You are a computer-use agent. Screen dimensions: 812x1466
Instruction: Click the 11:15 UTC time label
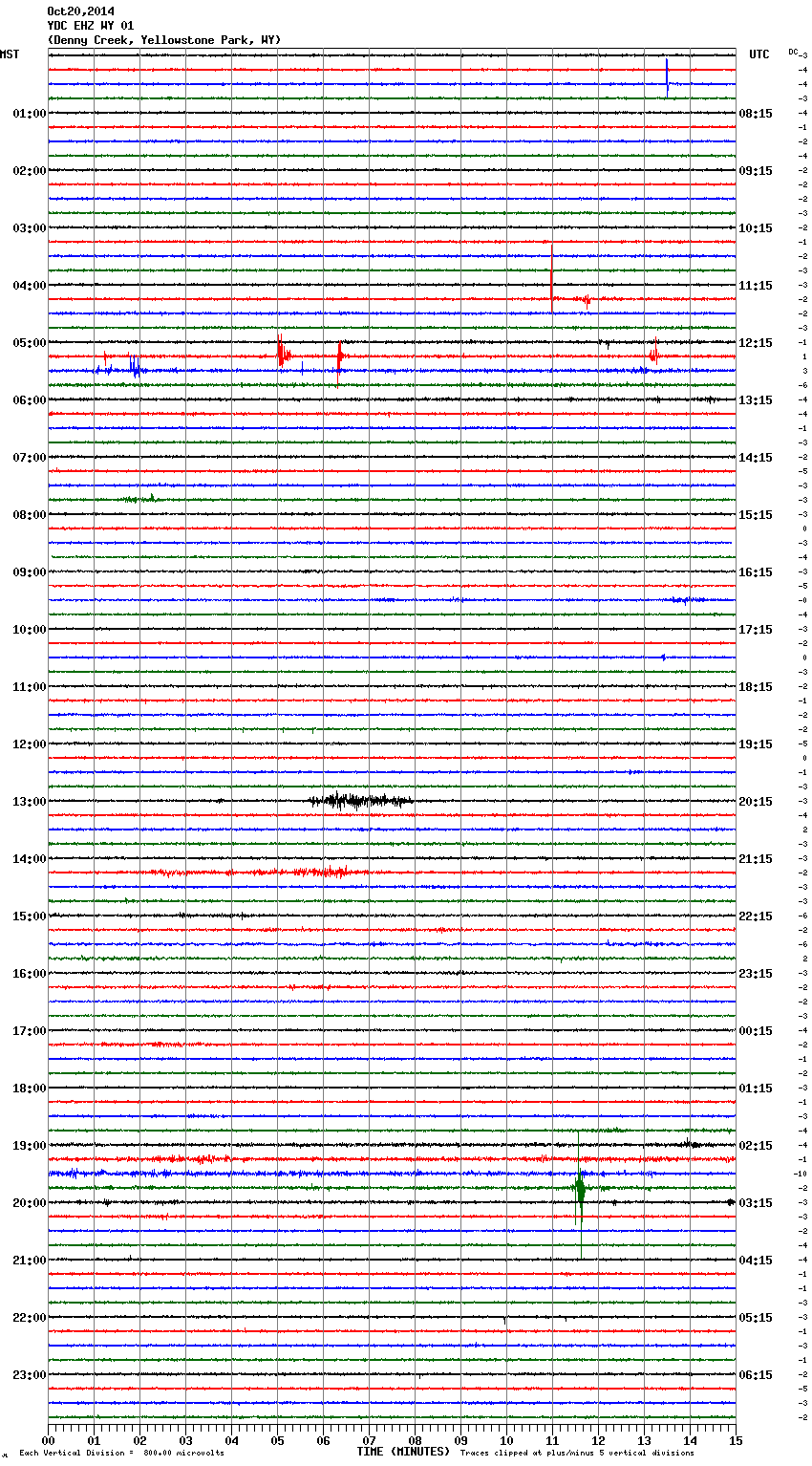click(756, 286)
